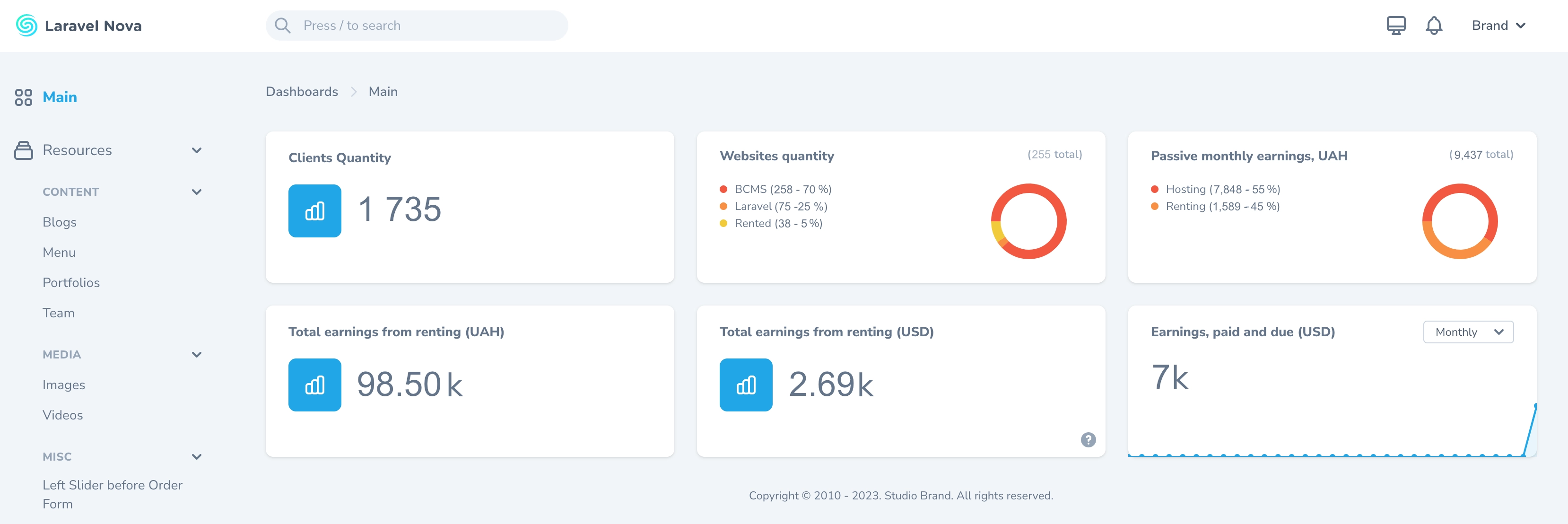Viewport: 1568px width, 524px height.
Task: Open the Monthly period dropdown
Action: 1468,332
